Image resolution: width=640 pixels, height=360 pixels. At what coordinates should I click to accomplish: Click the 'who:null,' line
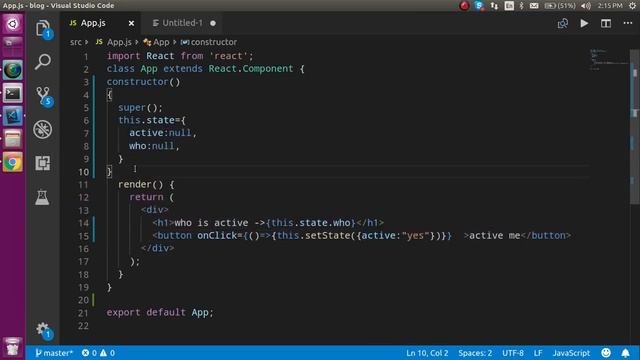(154, 146)
